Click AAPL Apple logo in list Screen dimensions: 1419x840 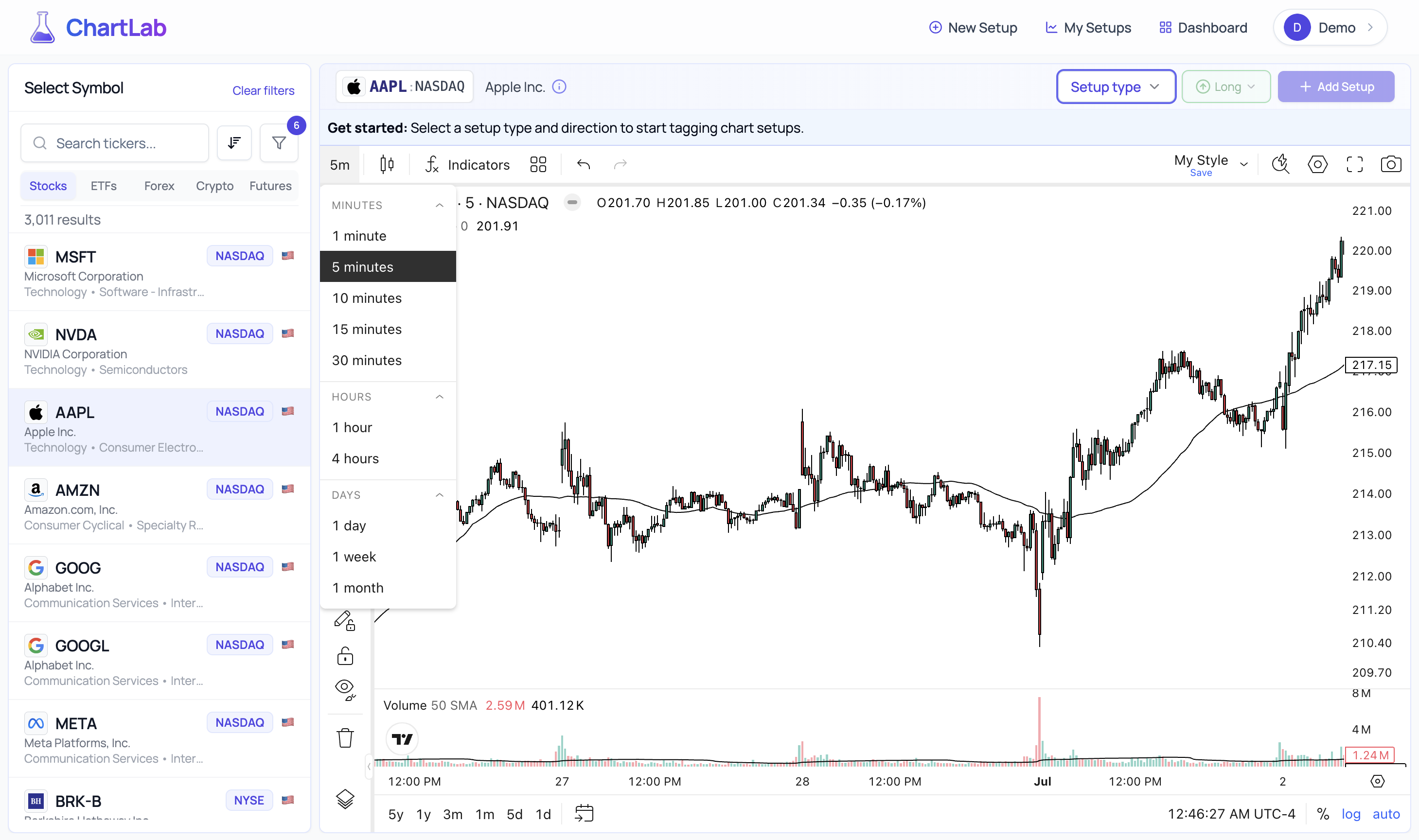[35, 412]
